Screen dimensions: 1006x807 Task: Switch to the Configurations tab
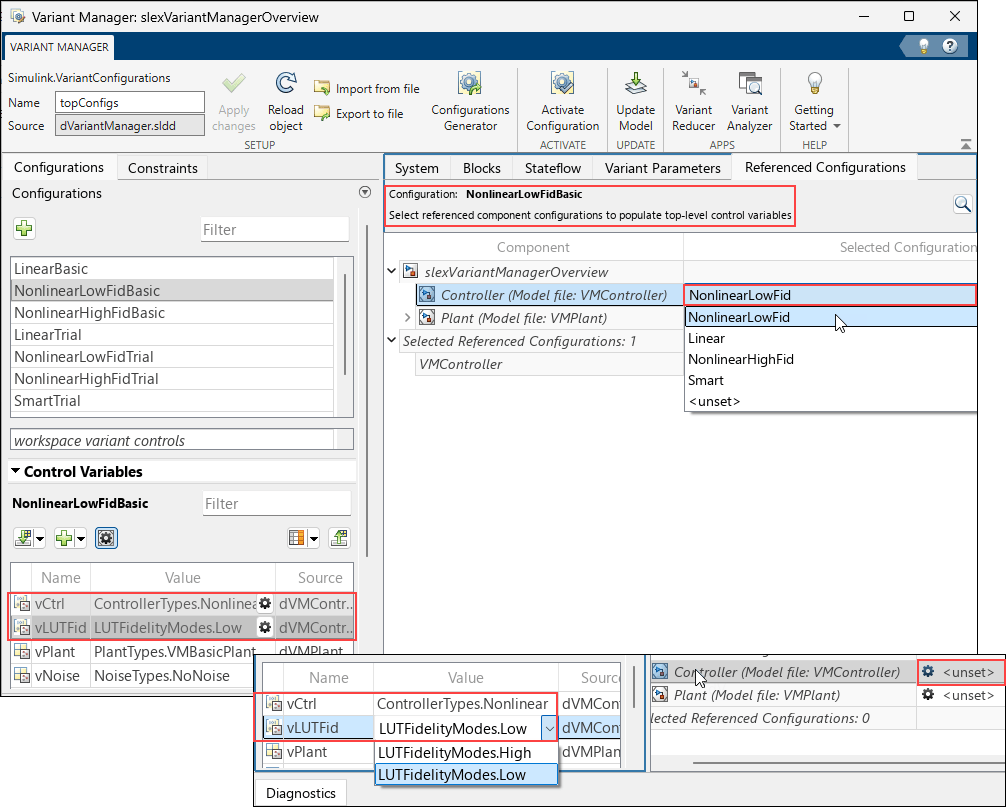pos(59,167)
